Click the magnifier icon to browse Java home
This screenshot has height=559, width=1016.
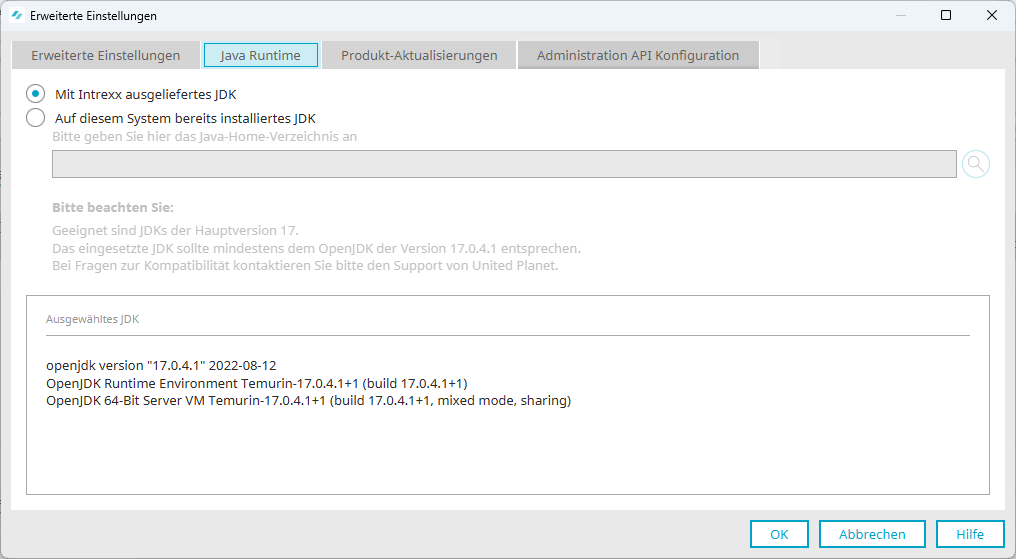(975, 164)
